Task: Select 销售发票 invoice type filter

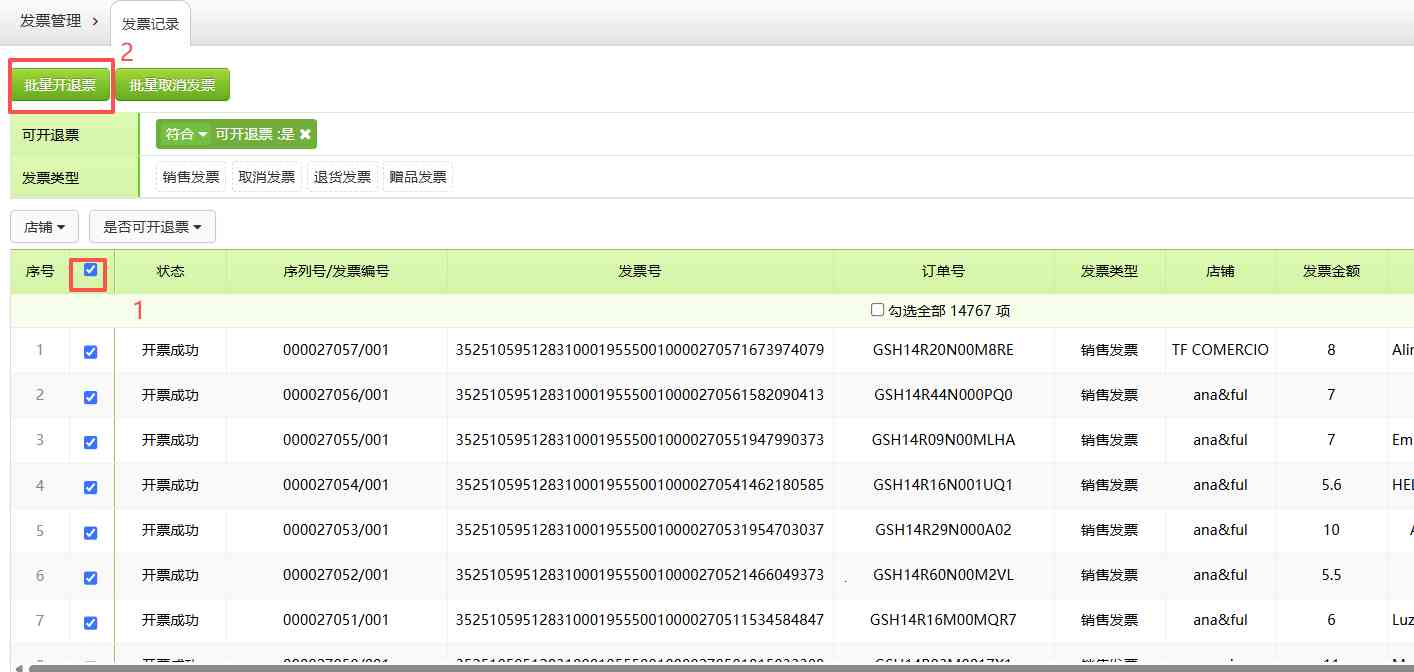Action: point(190,176)
